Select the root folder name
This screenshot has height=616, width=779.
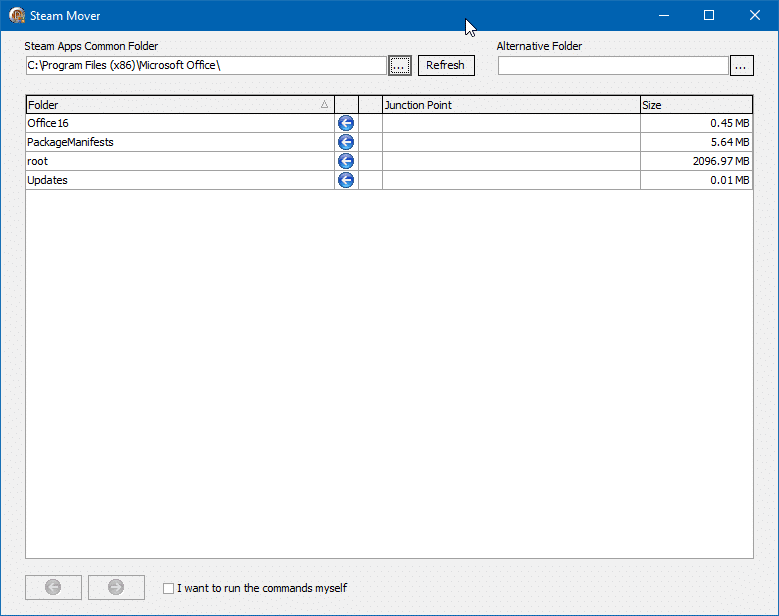[x=38, y=161]
